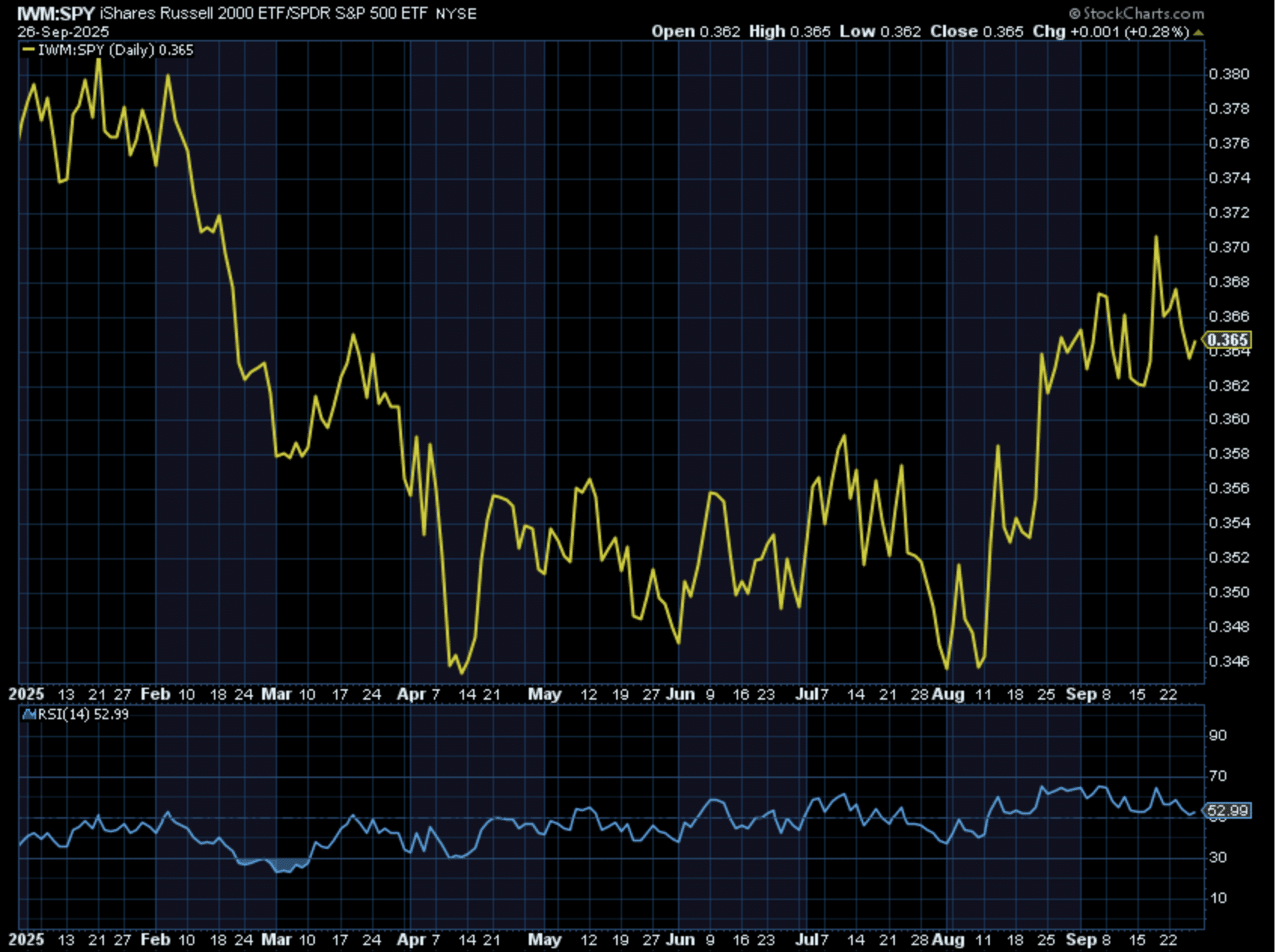Image resolution: width=1279 pixels, height=952 pixels.
Task: Click the yellow line marker in the IWM:SPY legend
Action: [29, 50]
